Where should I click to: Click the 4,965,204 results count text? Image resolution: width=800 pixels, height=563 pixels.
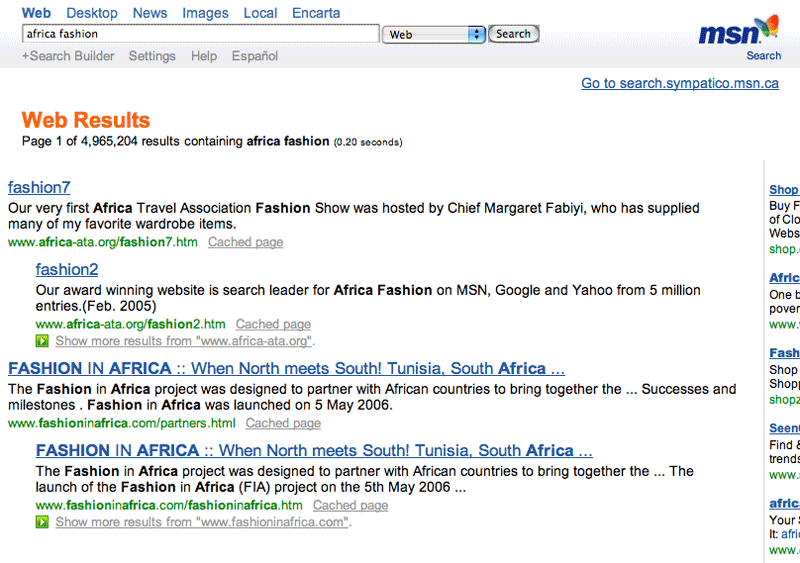click(130, 141)
